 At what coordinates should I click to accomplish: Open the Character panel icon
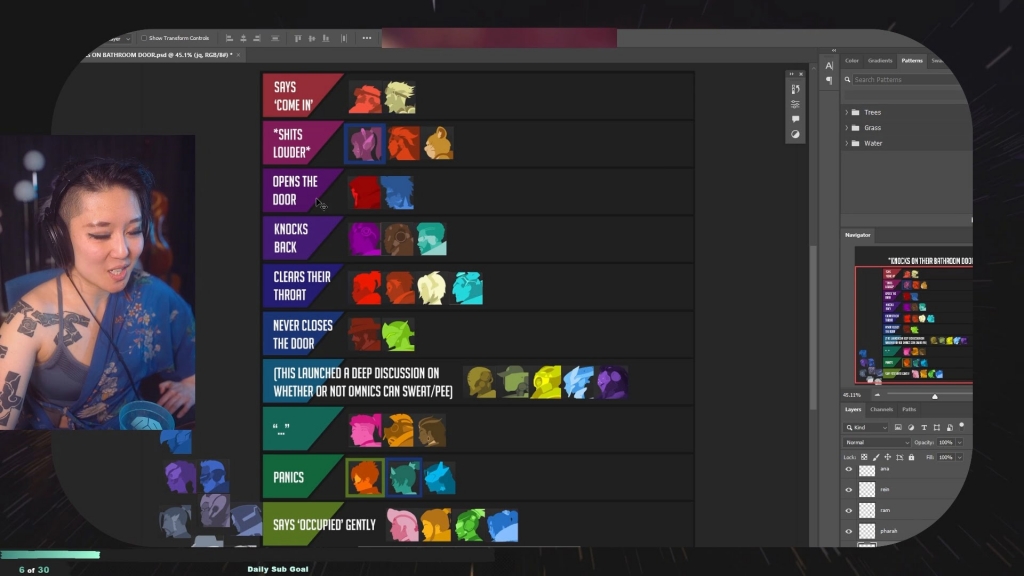tap(829, 65)
